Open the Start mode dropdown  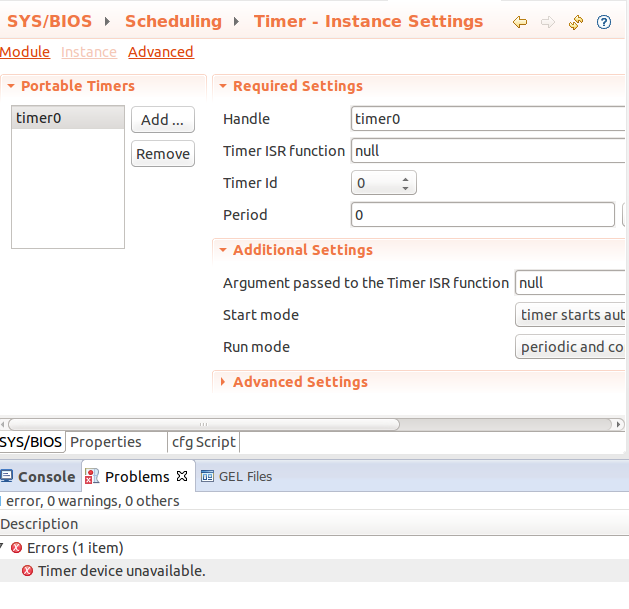(571, 315)
